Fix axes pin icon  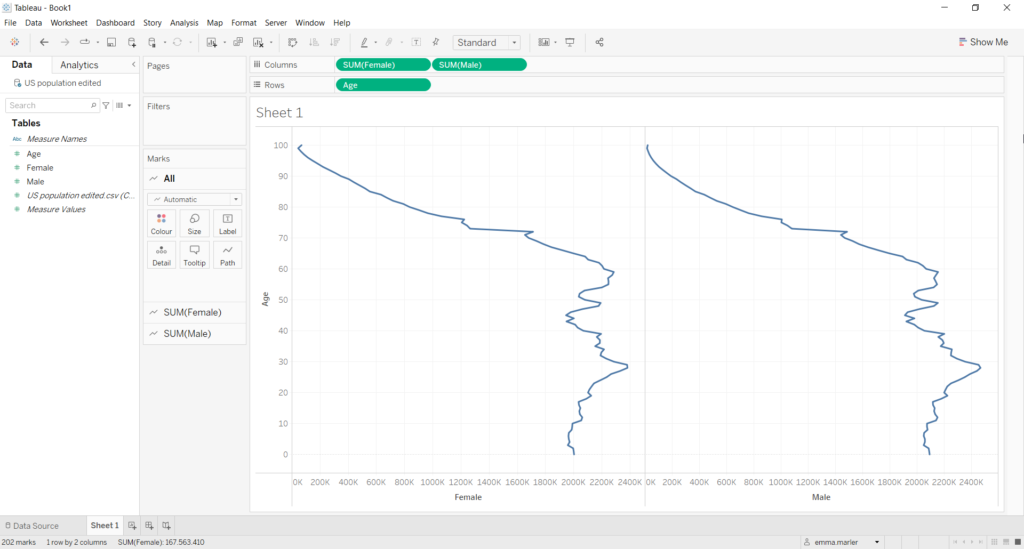(x=436, y=42)
